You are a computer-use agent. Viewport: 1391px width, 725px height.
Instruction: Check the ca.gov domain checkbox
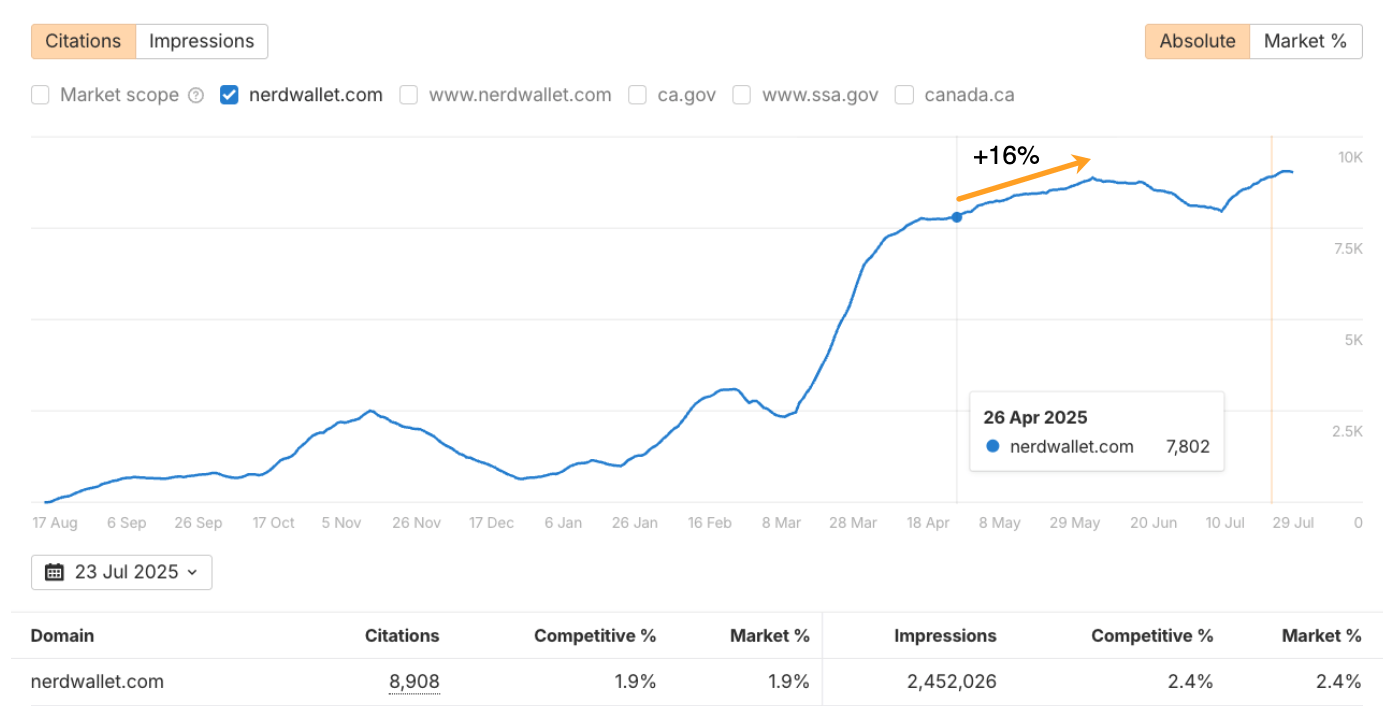click(637, 94)
